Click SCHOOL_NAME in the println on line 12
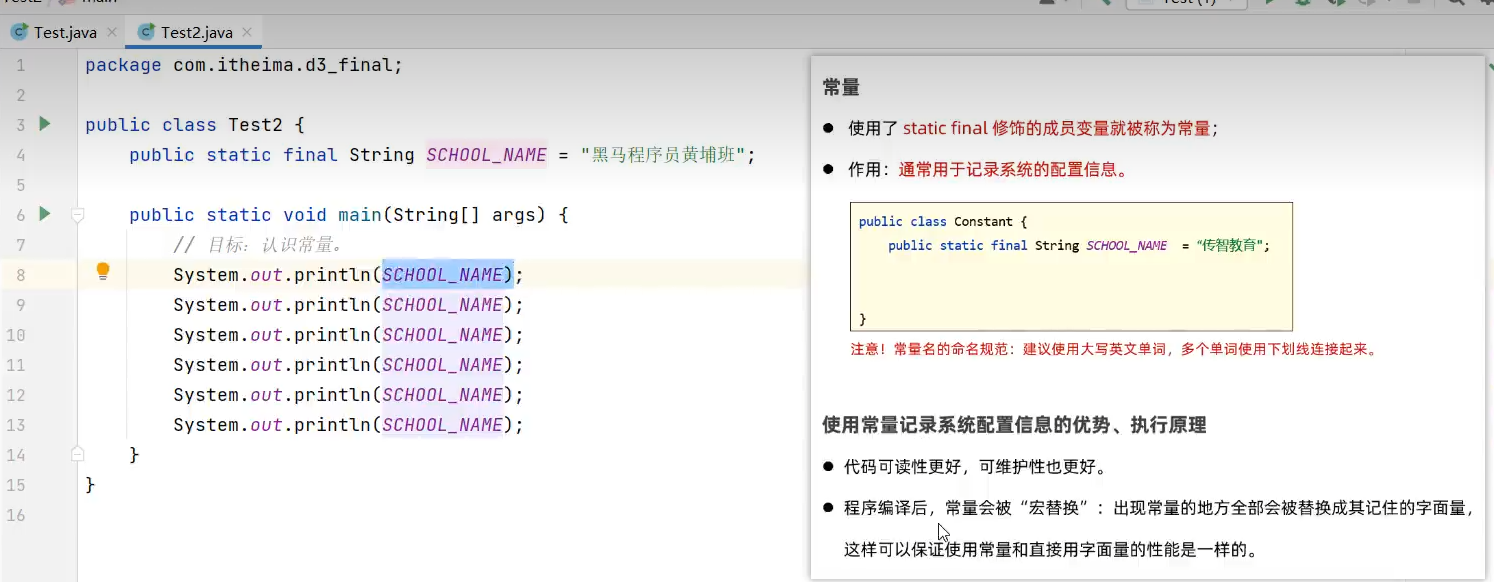This screenshot has height=582, width=1494. 443,395
